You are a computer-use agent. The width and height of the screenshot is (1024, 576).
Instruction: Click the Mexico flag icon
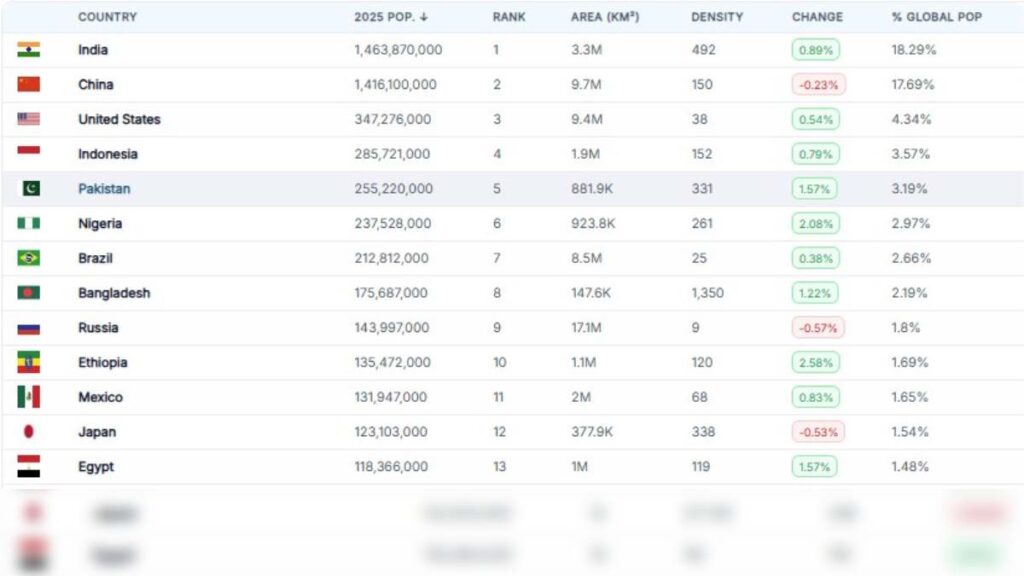(x=28, y=397)
